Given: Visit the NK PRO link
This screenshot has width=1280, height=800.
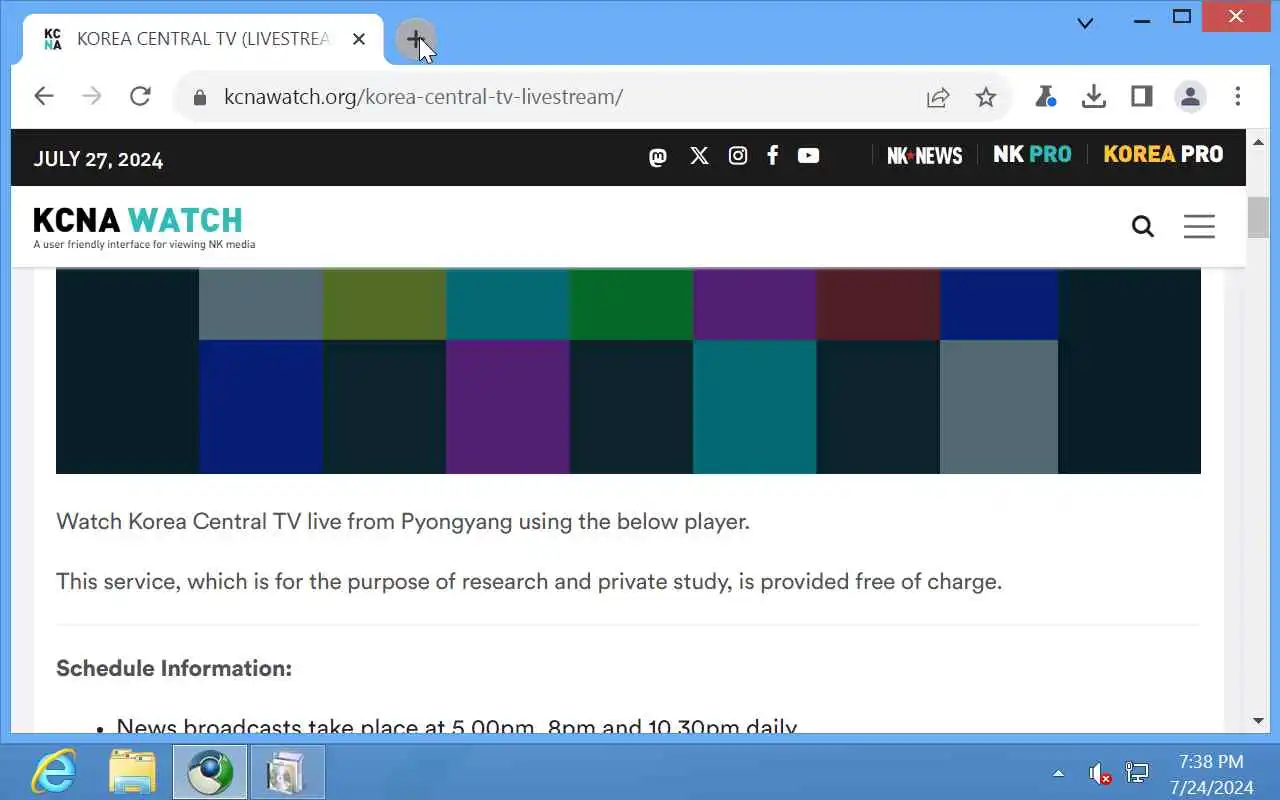Looking at the screenshot, I should coord(1032,154).
